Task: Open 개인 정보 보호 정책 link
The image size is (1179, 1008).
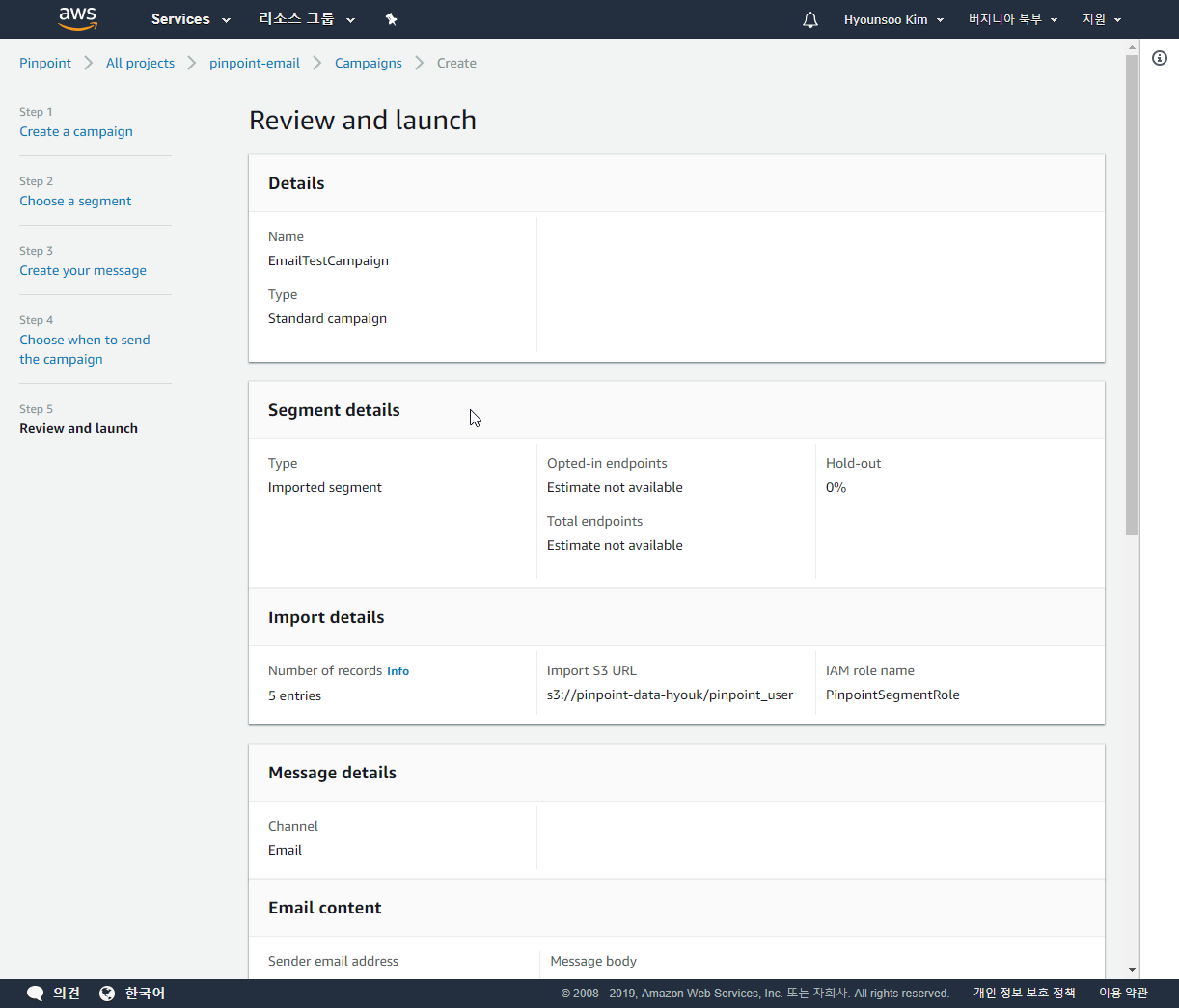Action: (x=1024, y=993)
